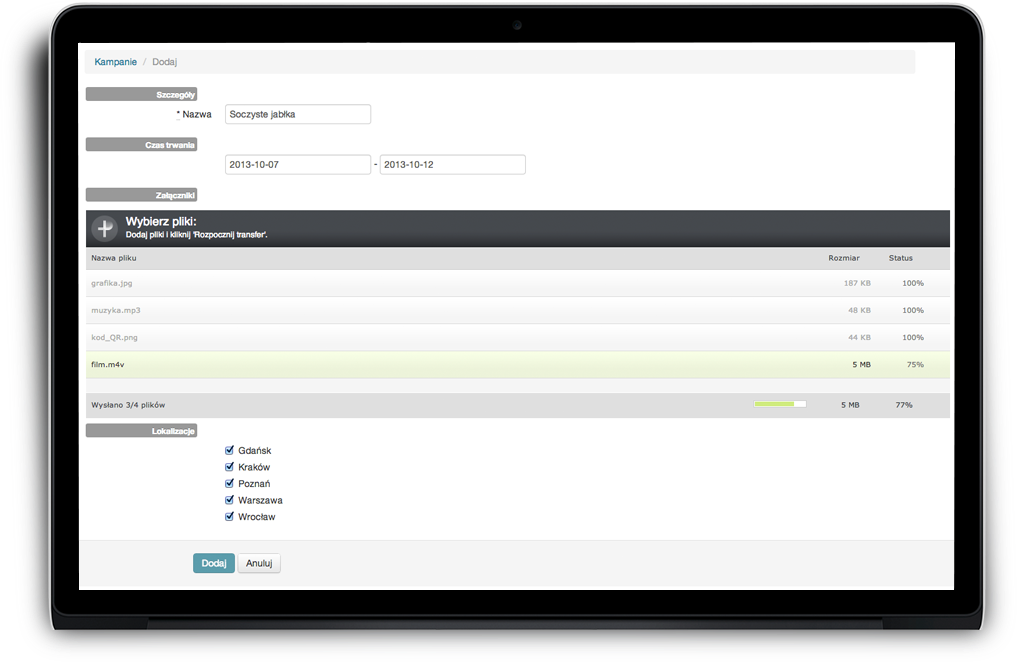Open the start date field 2013-10-07
1017x662 pixels.
click(298, 165)
